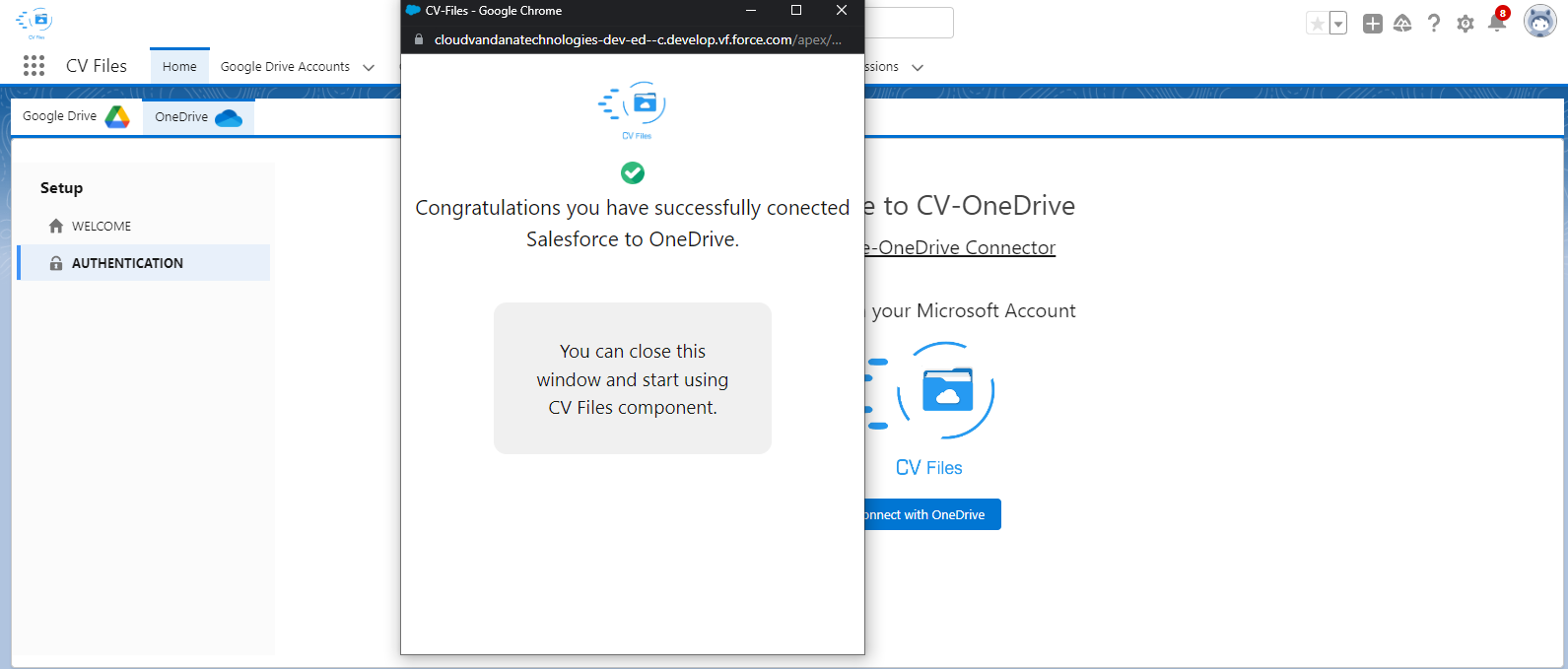Click the 'your Microsoft Account' text

point(974,310)
